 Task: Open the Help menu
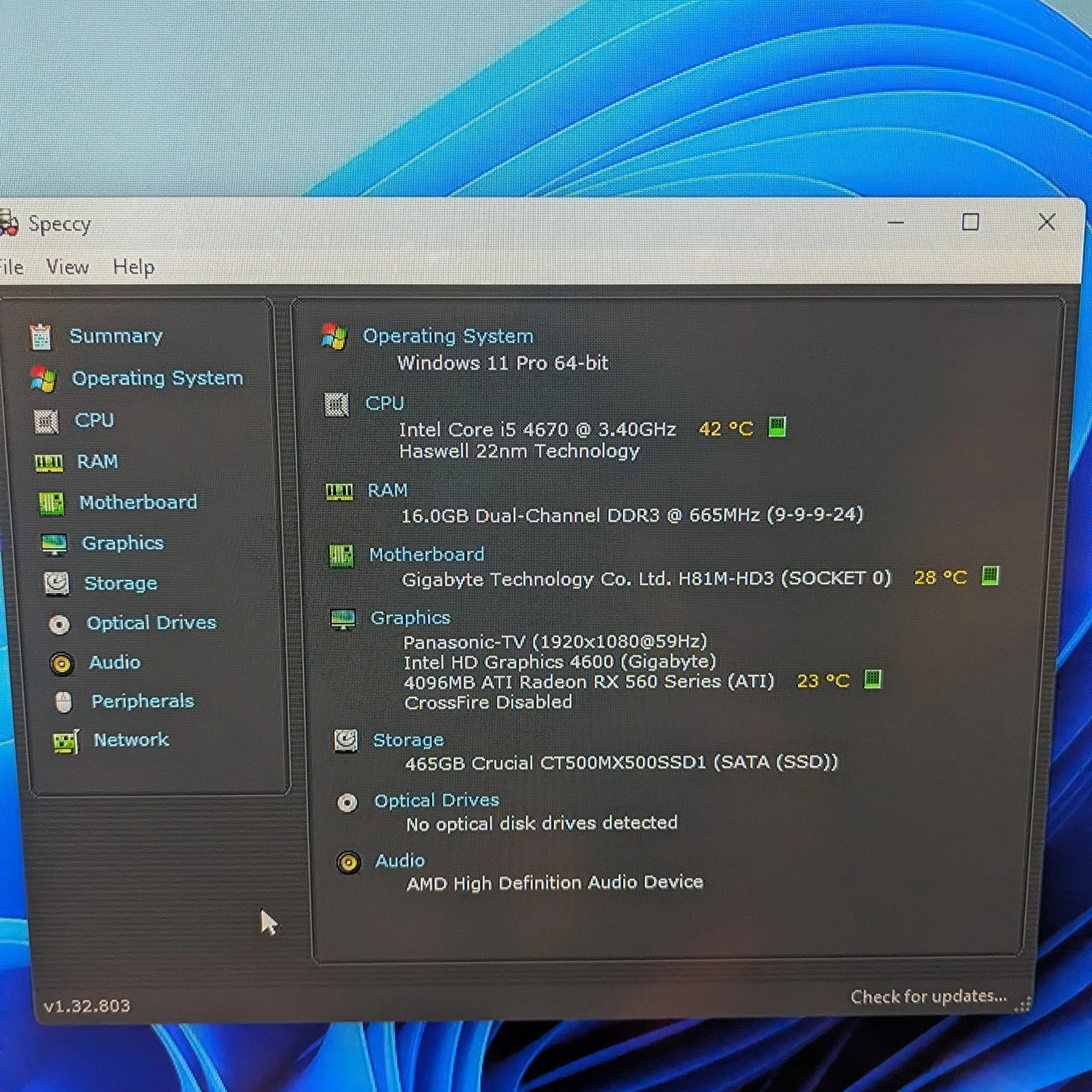click(133, 267)
